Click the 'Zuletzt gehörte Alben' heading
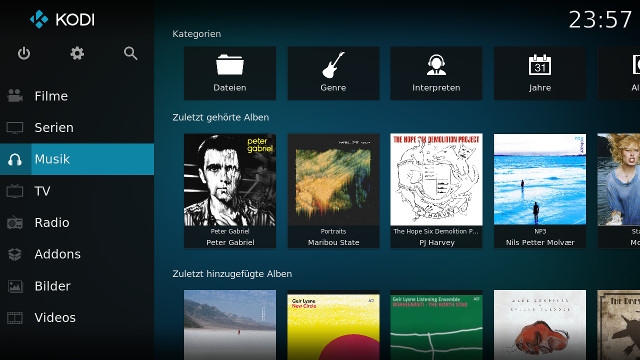This screenshot has height=360, width=640. point(221,118)
